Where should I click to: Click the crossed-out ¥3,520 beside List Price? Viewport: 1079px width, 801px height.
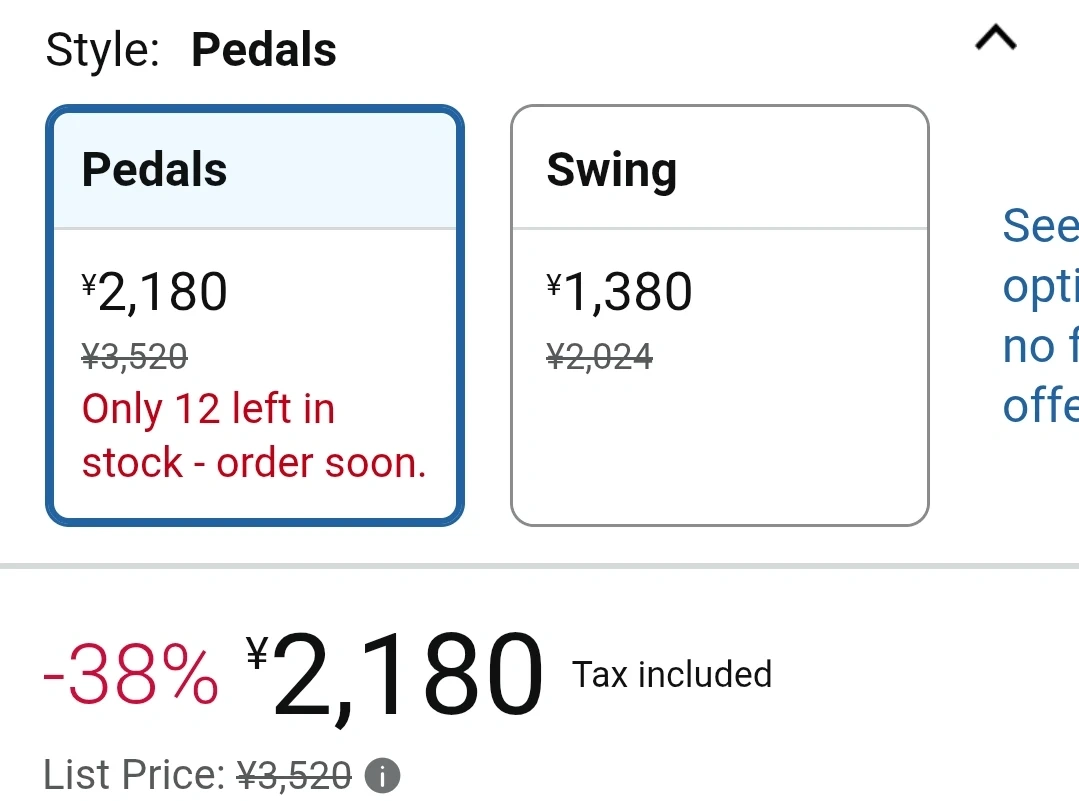point(294,775)
